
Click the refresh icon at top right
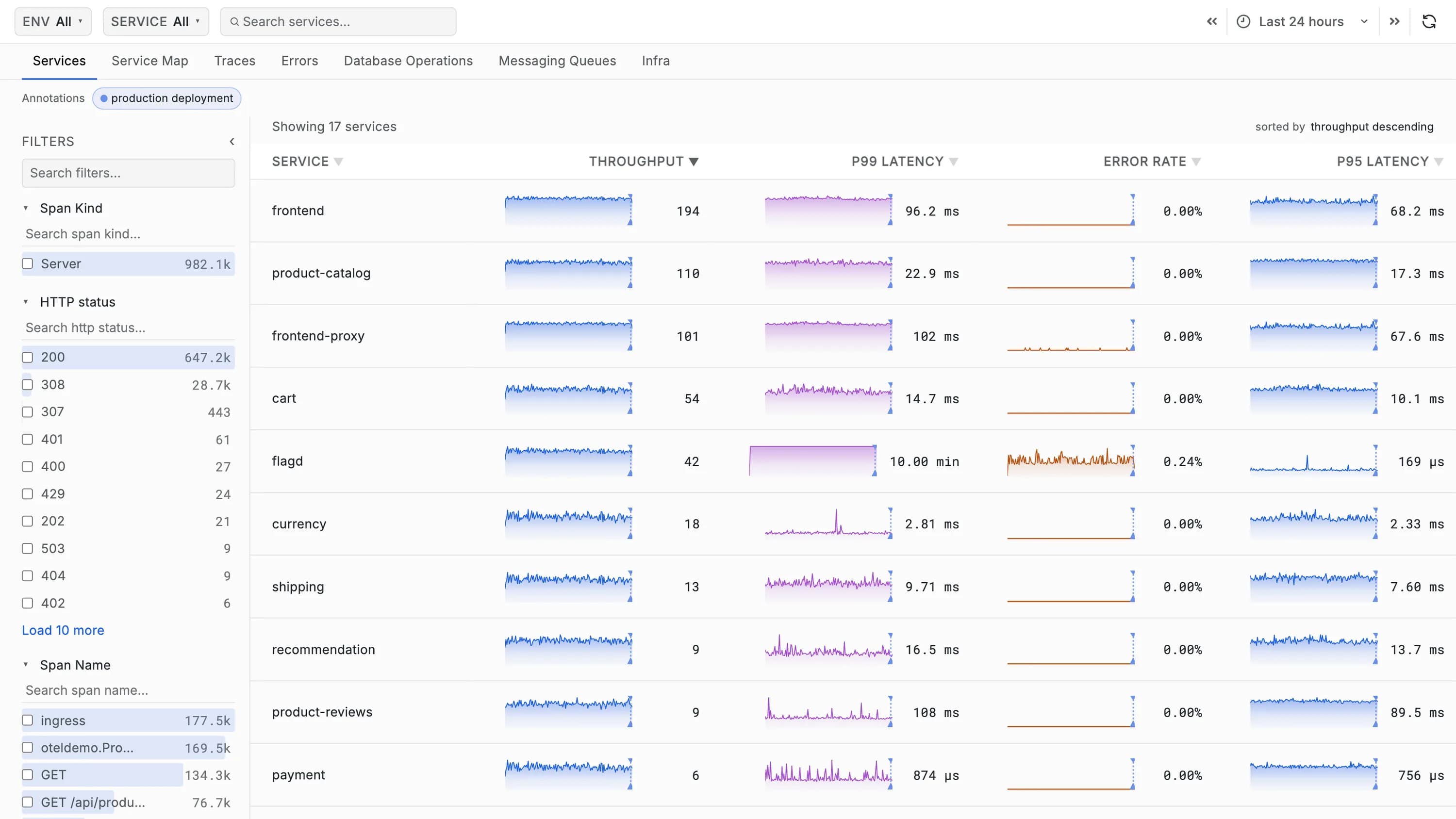(x=1429, y=21)
